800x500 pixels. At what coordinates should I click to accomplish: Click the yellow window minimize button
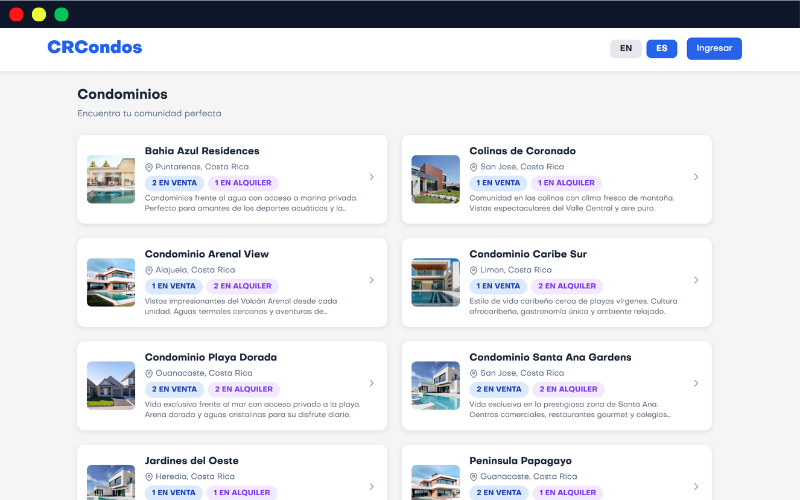tap(39, 14)
